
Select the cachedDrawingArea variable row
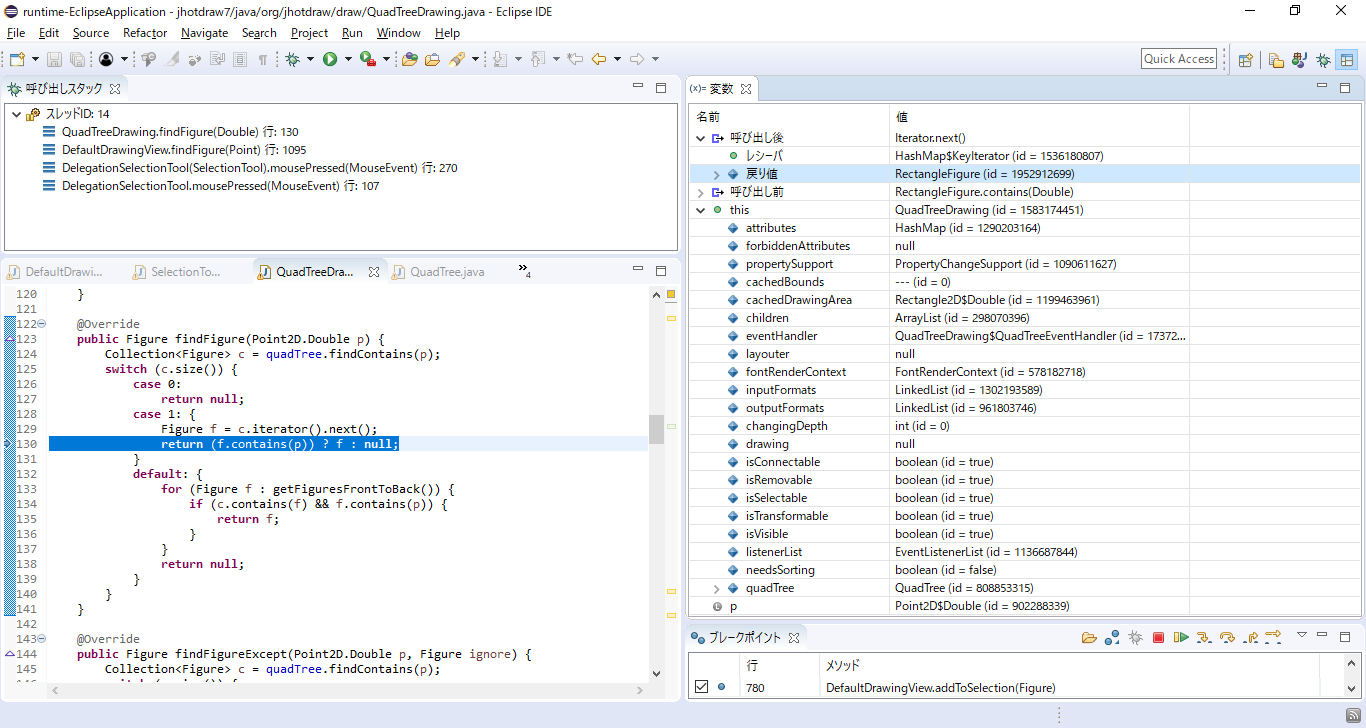(x=1024, y=300)
